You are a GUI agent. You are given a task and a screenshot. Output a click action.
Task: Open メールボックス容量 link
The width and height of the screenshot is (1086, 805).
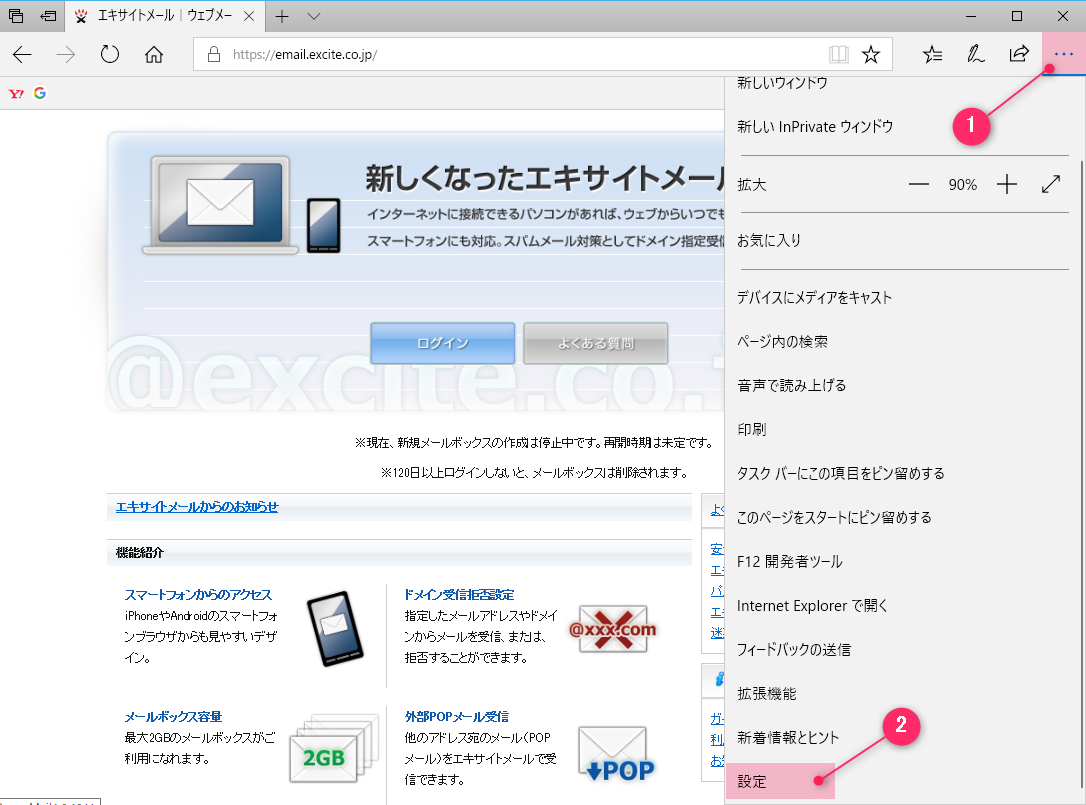[x=173, y=716]
